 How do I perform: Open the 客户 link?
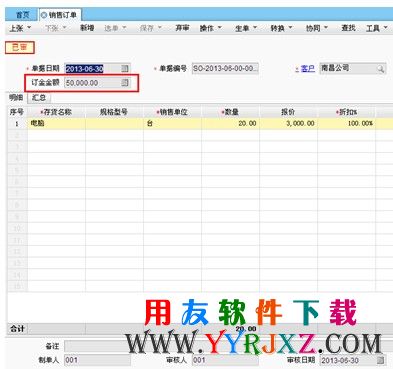pos(307,69)
